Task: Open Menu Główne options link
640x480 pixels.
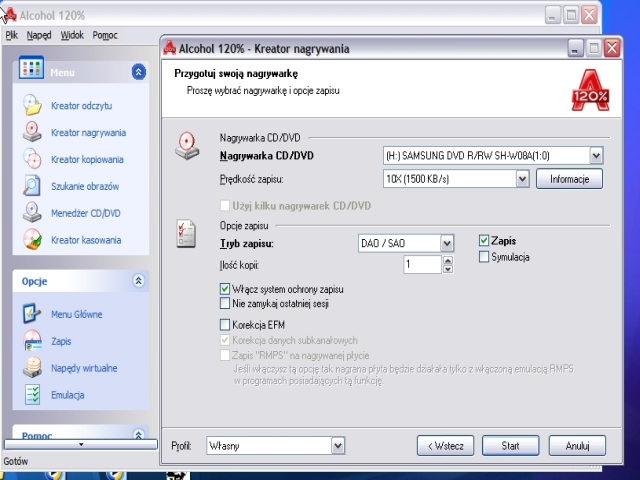Action: (77, 314)
